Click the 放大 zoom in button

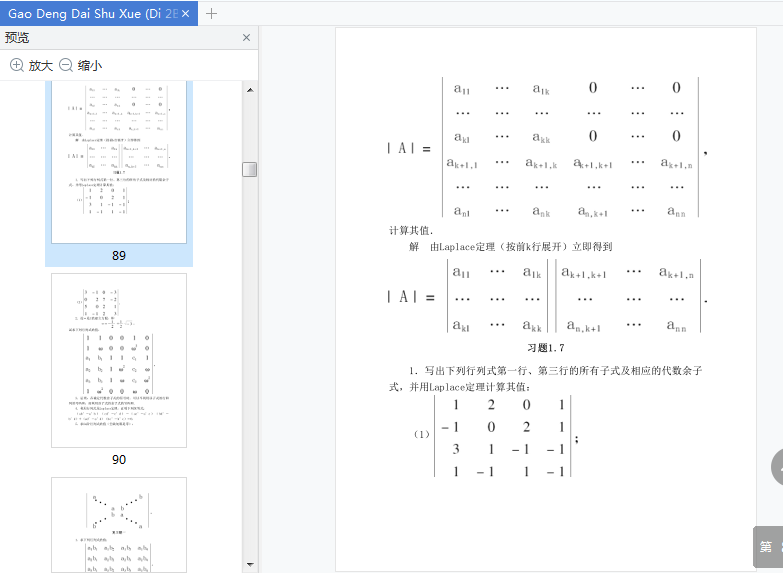(31, 65)
